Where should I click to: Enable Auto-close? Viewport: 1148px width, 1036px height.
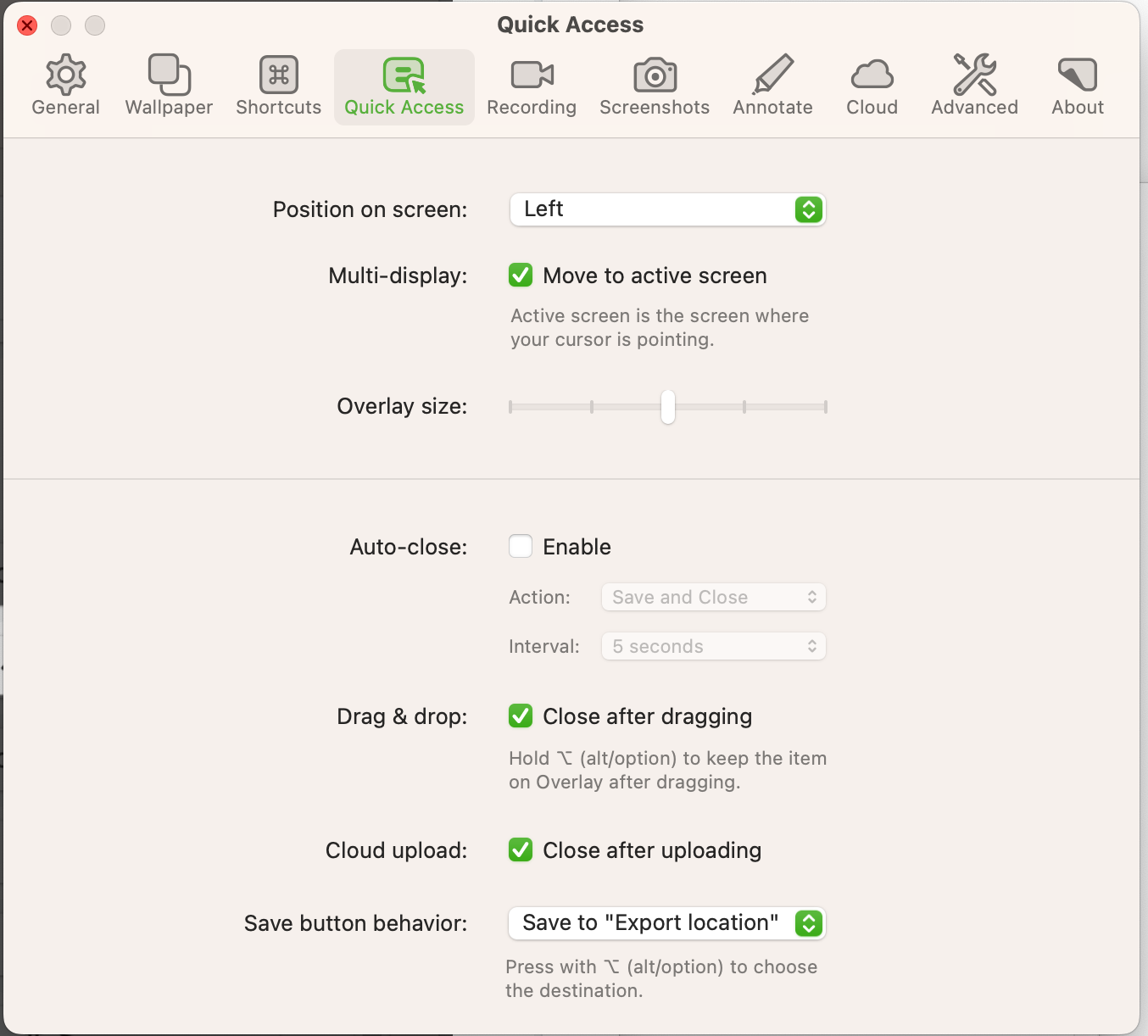[521, 546]
